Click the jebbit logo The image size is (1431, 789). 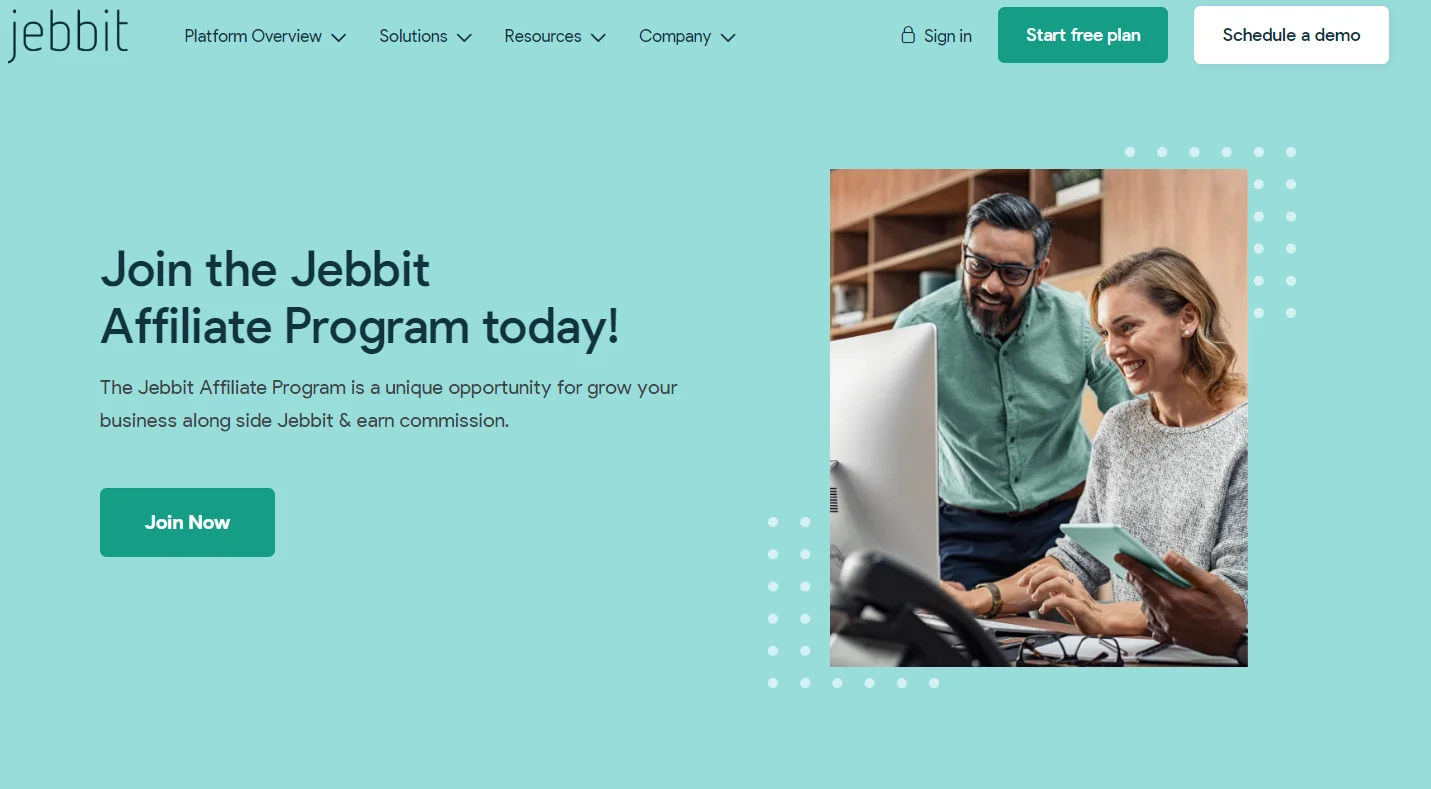pyautogui.click(x=68, y=35)
